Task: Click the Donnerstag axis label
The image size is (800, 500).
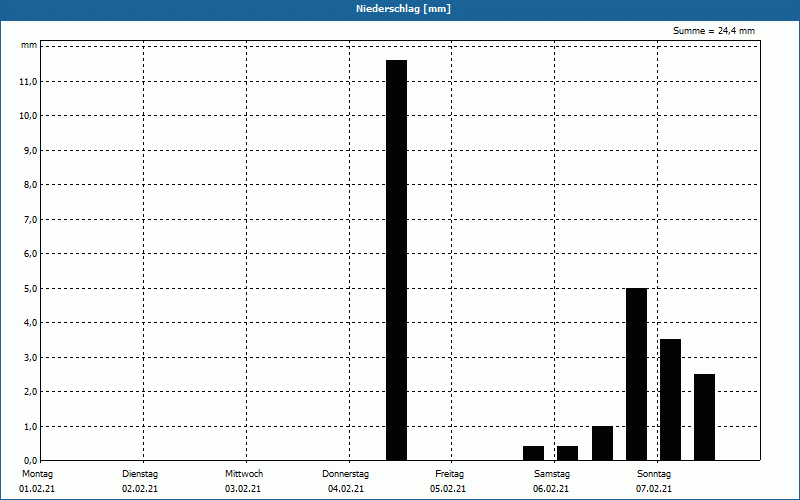Action: point(345,474)
